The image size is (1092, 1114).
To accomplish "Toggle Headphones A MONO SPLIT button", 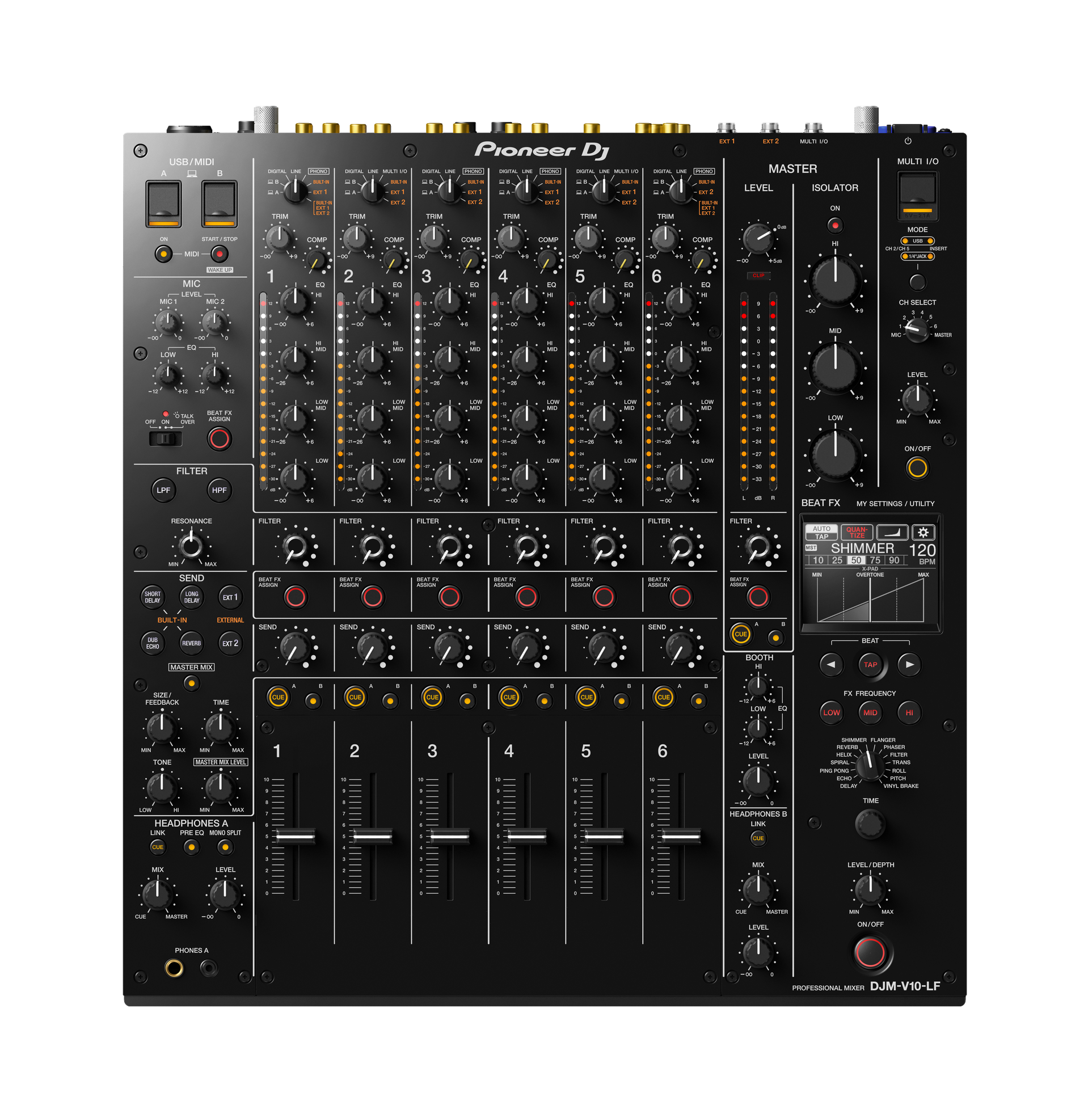I will (225, 847).
